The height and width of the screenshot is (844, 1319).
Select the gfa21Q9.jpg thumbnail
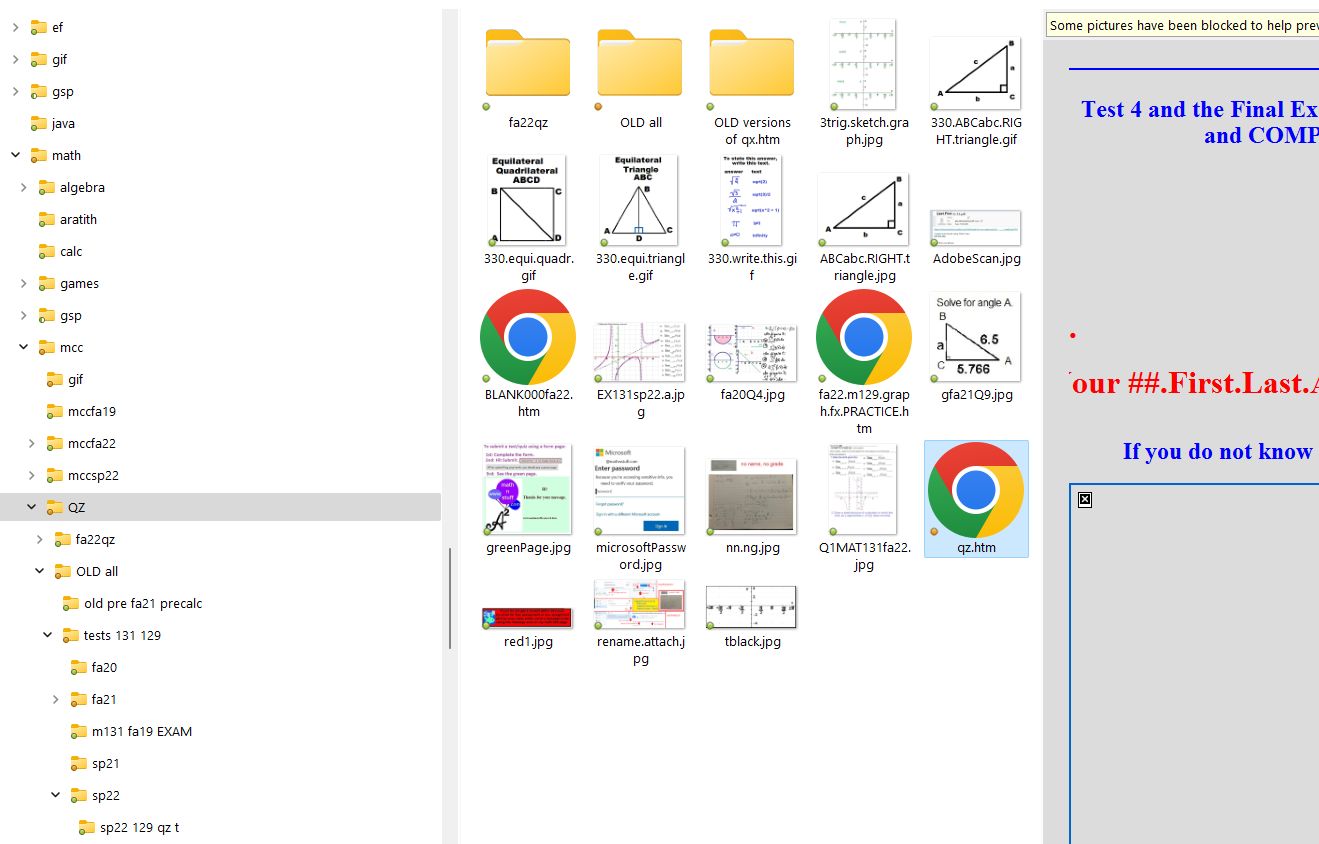click(975, 338)
